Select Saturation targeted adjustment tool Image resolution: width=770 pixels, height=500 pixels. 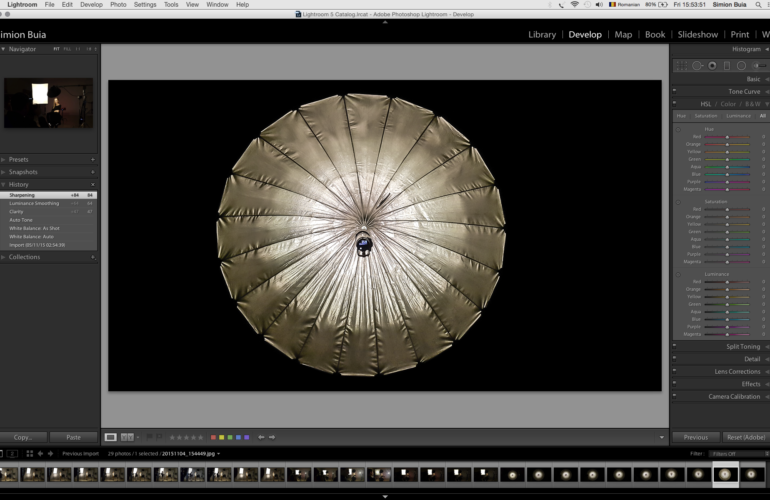678,202
